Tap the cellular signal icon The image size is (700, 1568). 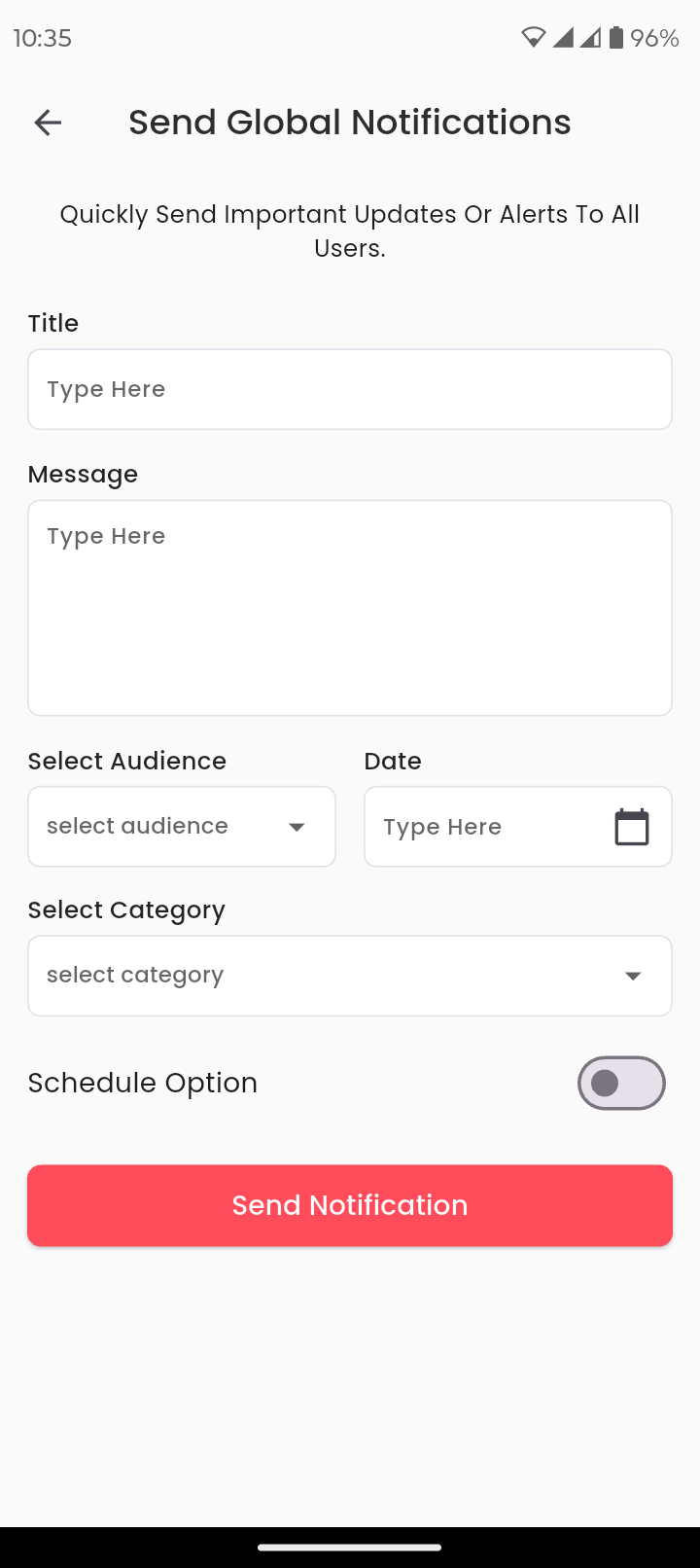pos(564,38)
